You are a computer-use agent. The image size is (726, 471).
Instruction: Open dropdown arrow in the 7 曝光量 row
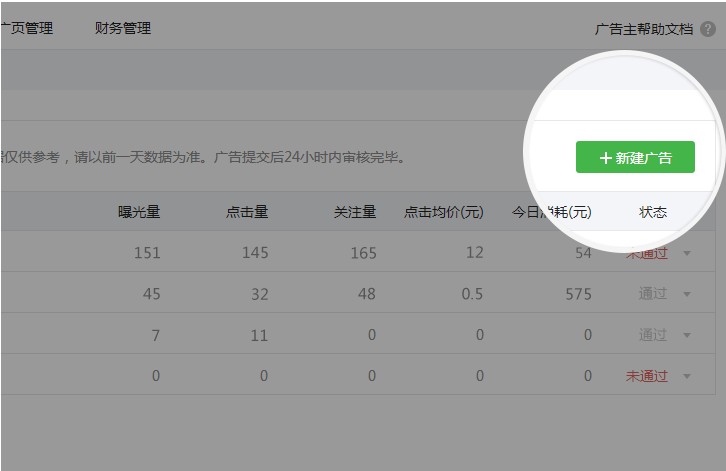687,335
